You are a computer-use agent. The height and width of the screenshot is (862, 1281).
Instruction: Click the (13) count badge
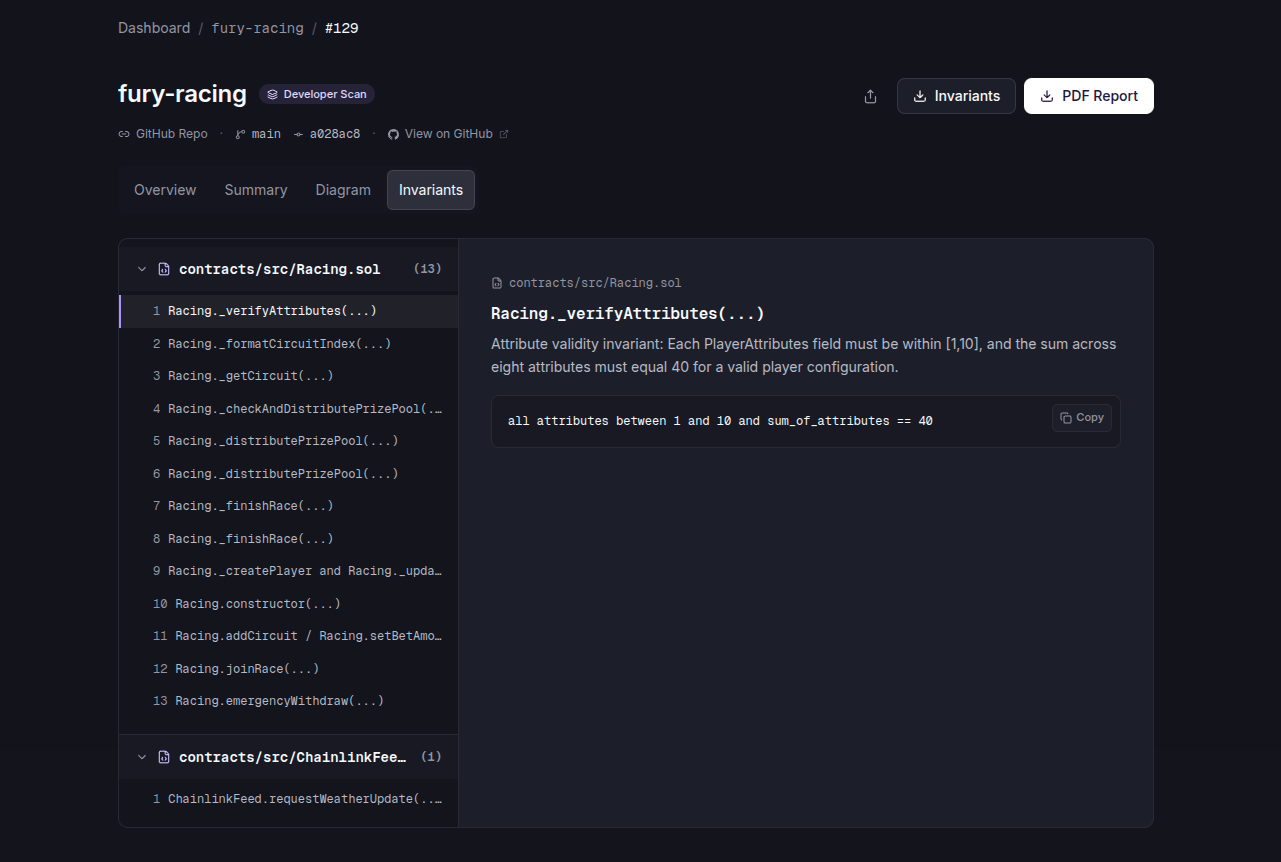(427, 269)
